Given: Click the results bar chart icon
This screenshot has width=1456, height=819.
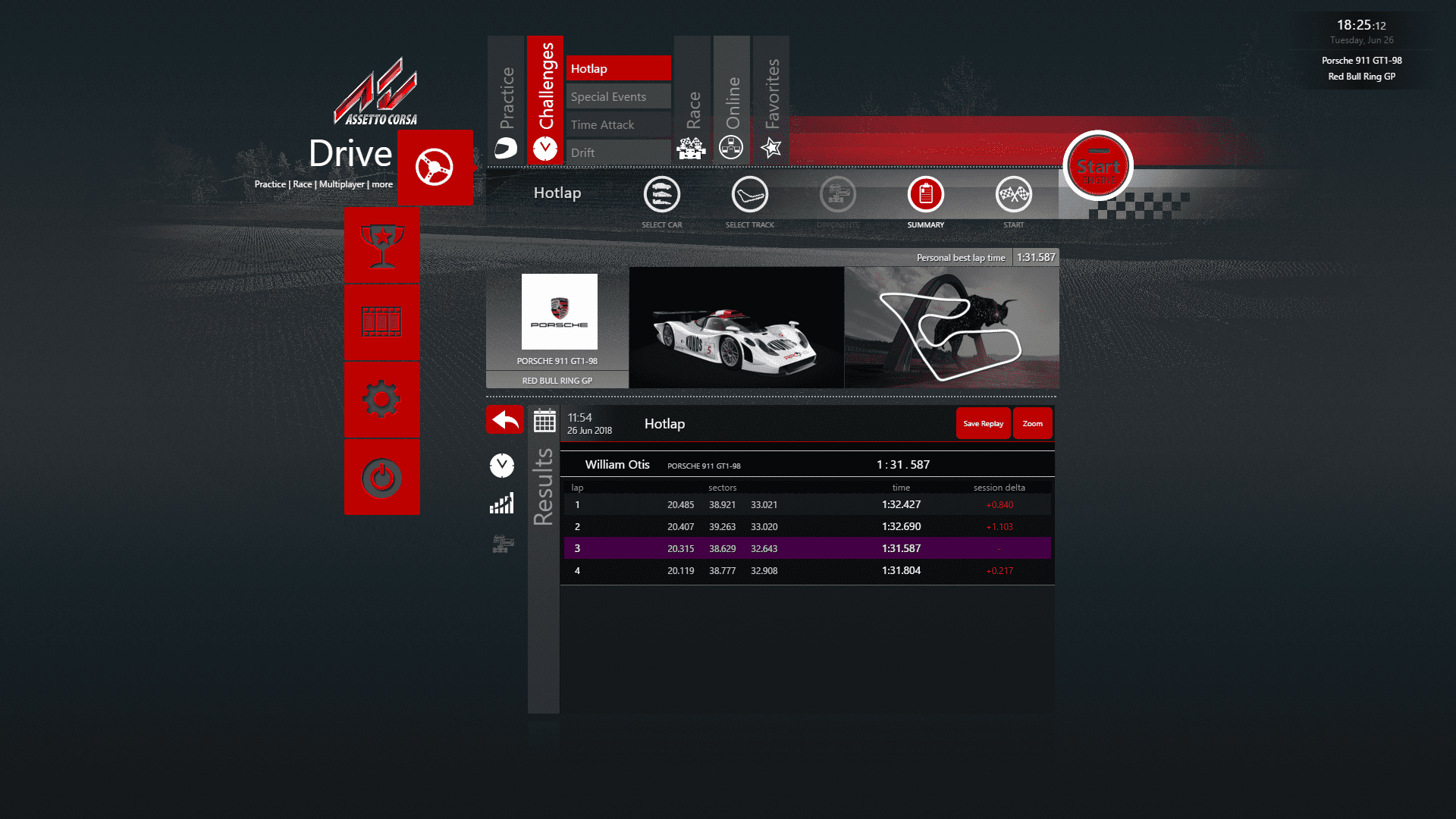Looking at the screenshot, I should click(502, 504).
